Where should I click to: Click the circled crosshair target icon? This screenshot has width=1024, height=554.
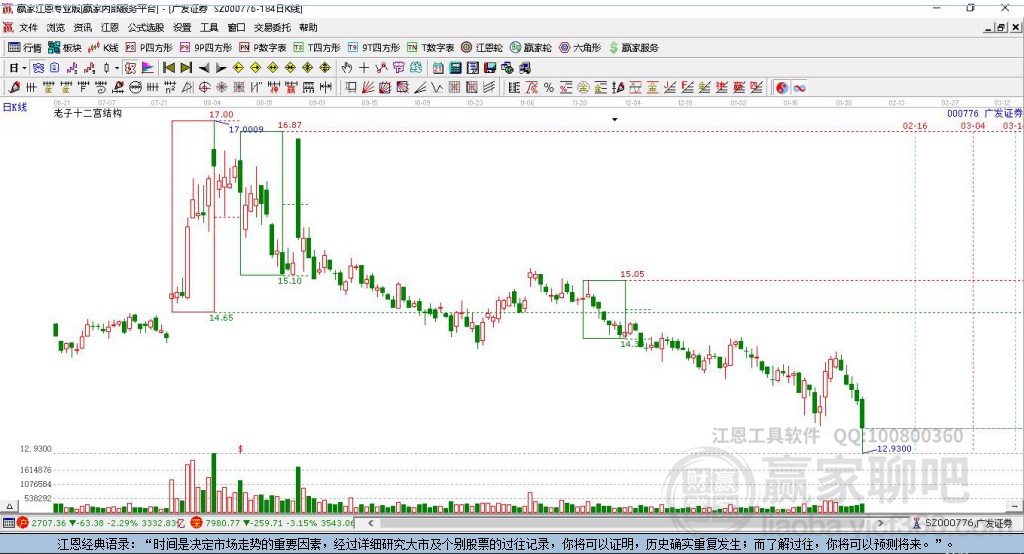click(204, 88)
